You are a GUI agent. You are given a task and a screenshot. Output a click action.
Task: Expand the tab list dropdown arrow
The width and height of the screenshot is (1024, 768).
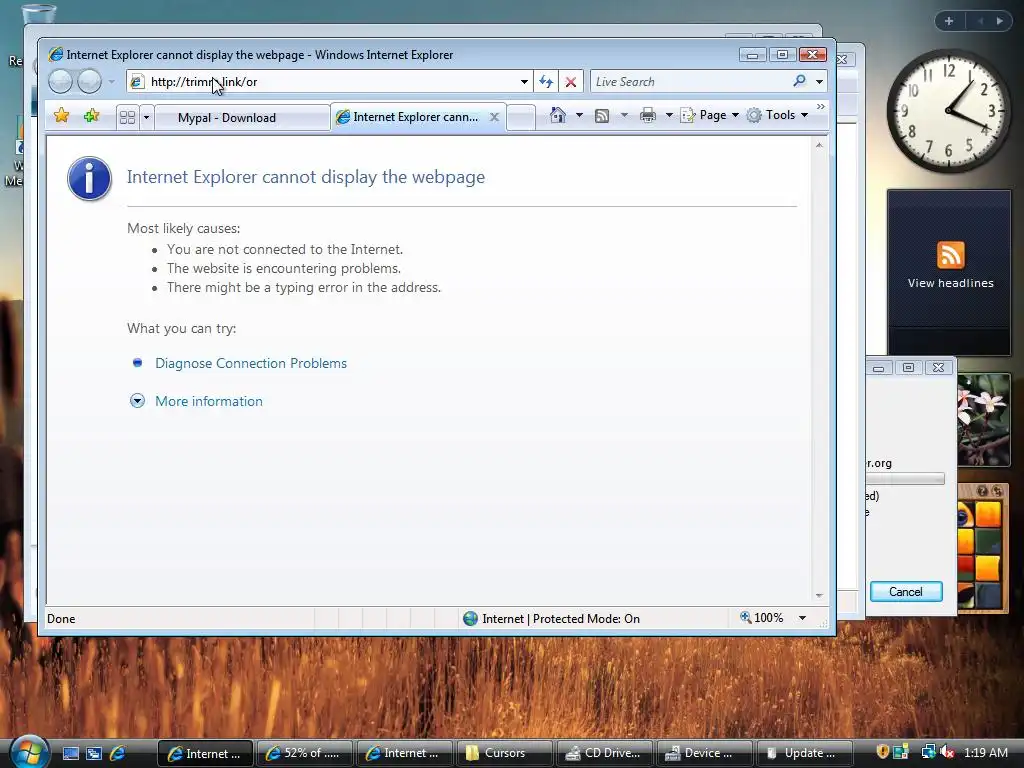pyautogui.click(x=146, y=118)
